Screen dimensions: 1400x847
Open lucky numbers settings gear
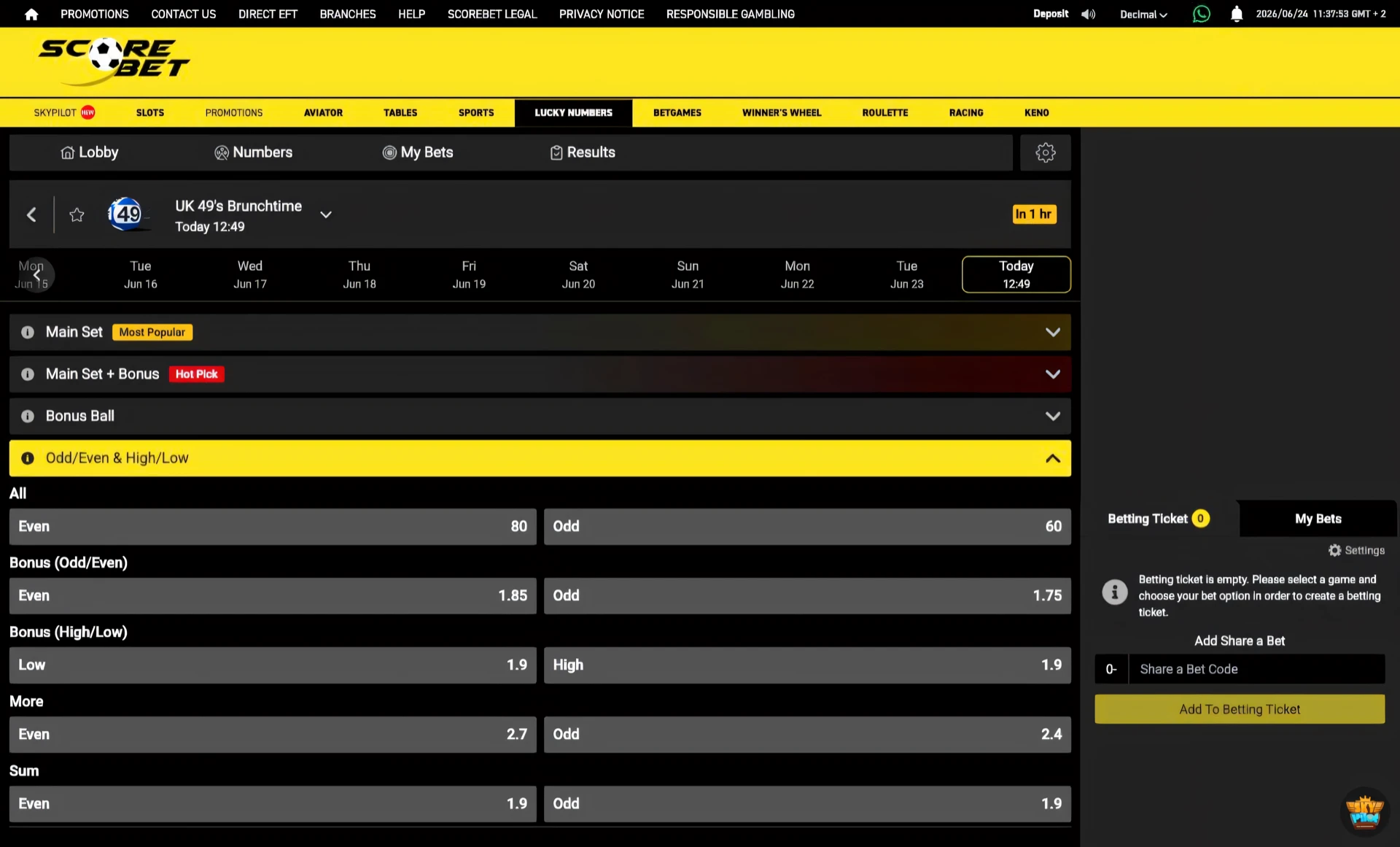1045,152
